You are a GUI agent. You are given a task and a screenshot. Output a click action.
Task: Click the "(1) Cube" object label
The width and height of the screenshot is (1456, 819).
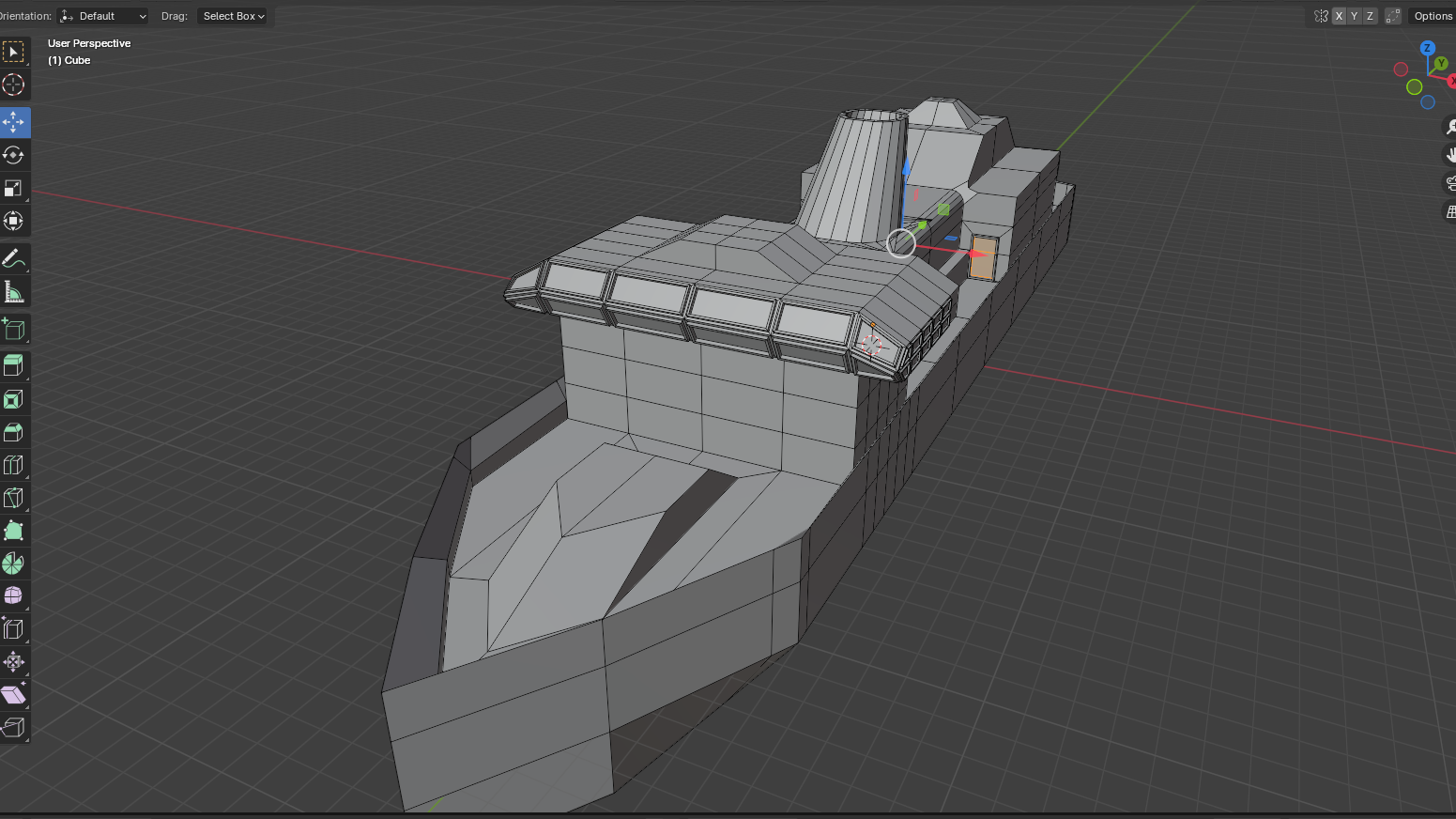[x=69, y=60]
